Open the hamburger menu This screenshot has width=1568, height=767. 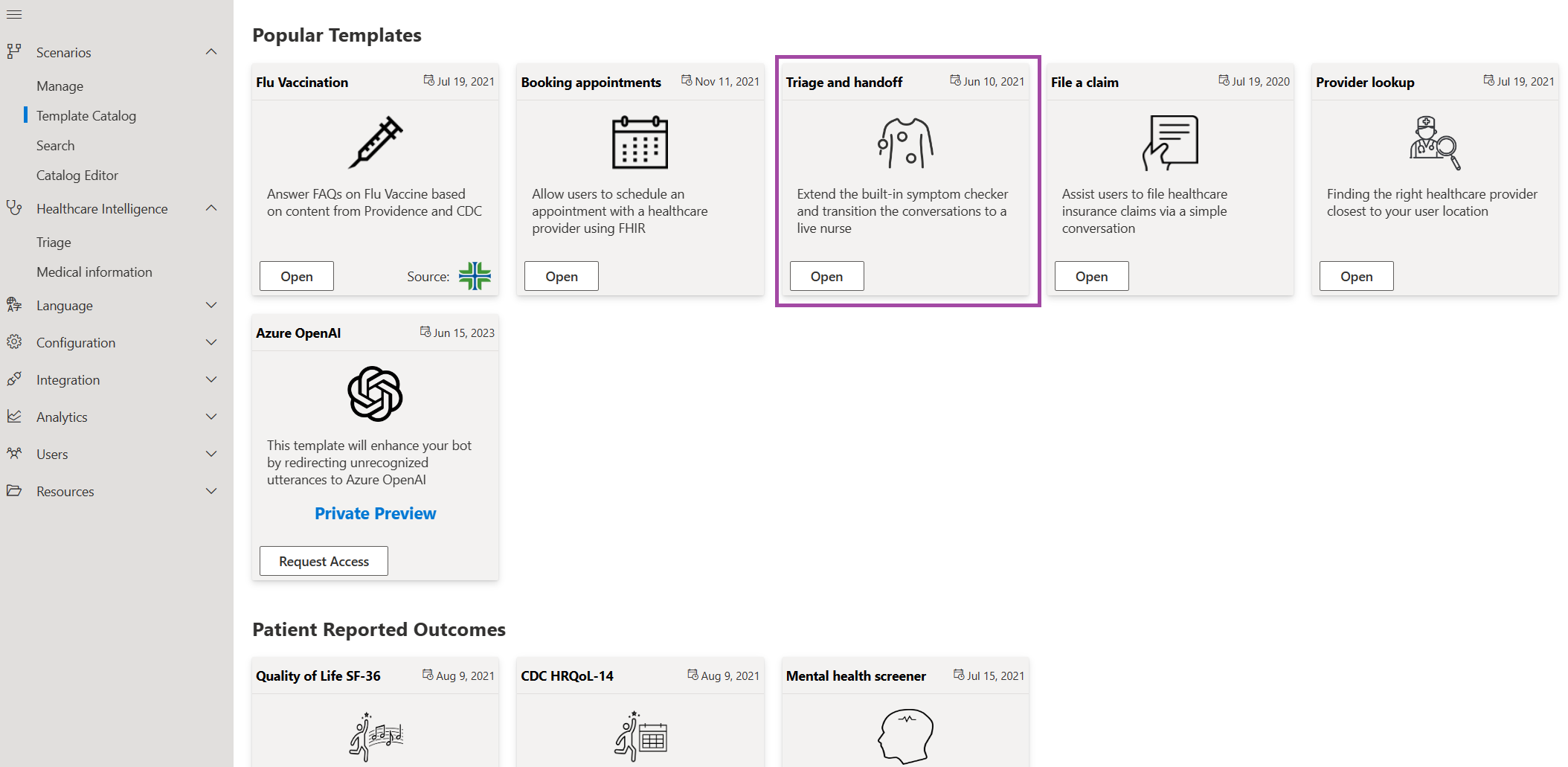(13, 13)
